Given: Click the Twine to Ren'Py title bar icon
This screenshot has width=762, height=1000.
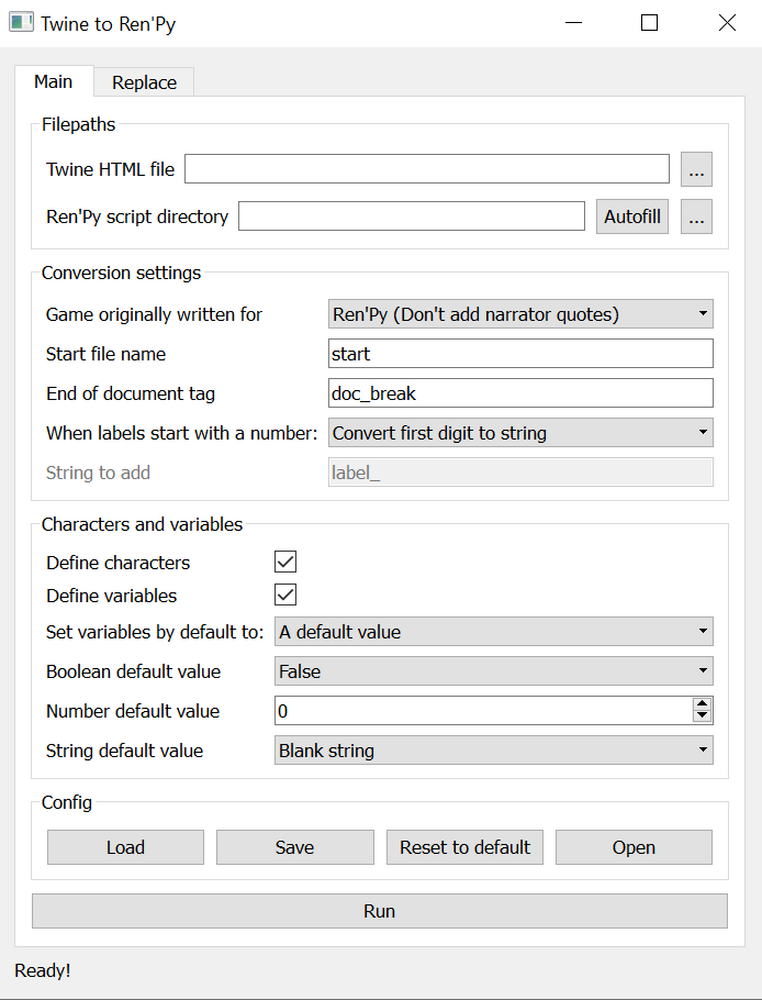Looking at the screenshot, I should 21,21.
